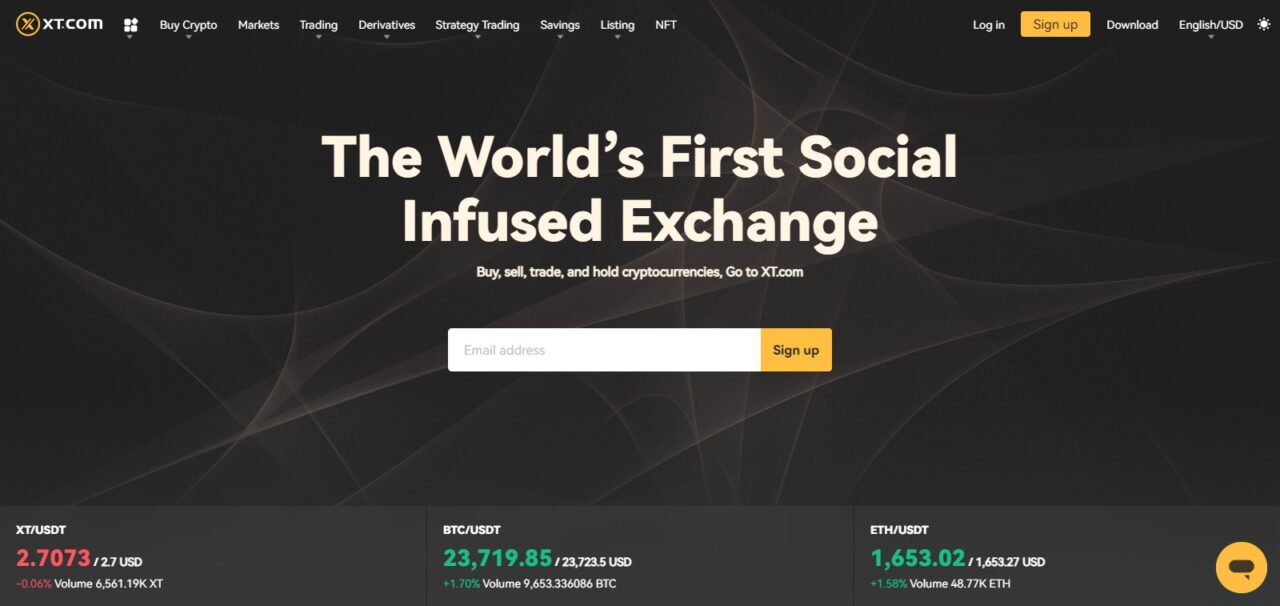The height and width of the screenshot is (606, 1280).
Task: Toggle the light theme sun icon
Action: tap(1264, 24)
